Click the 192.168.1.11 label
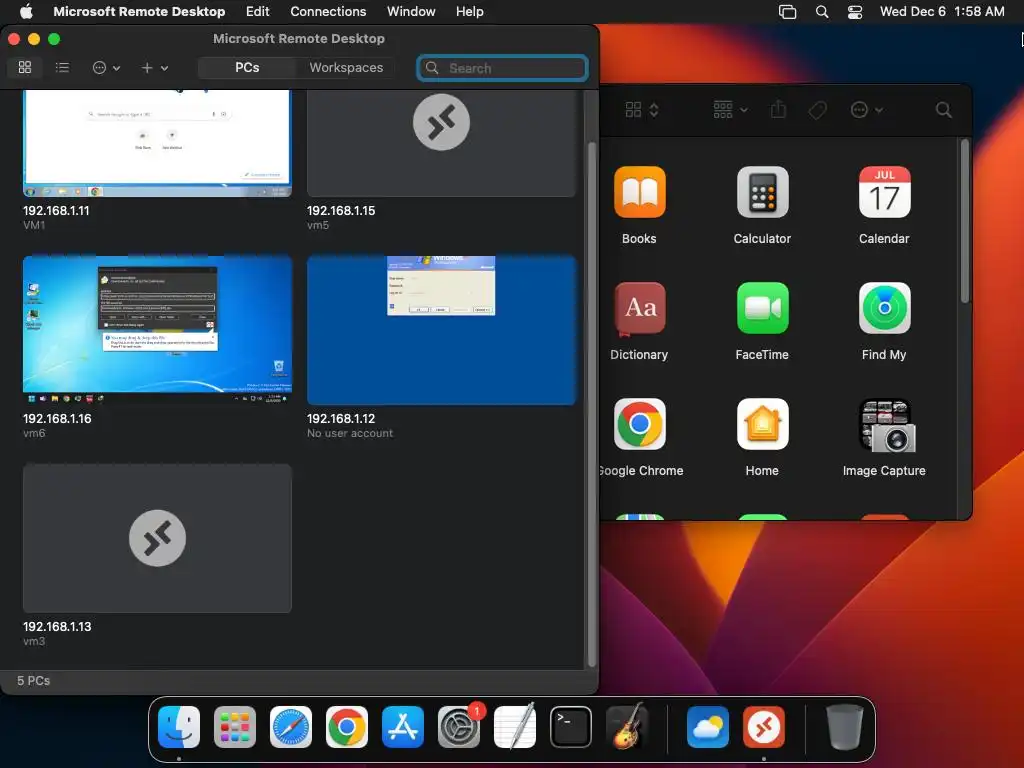Image resolution: width=1024 pixels, height=768 pixels. 56,210
